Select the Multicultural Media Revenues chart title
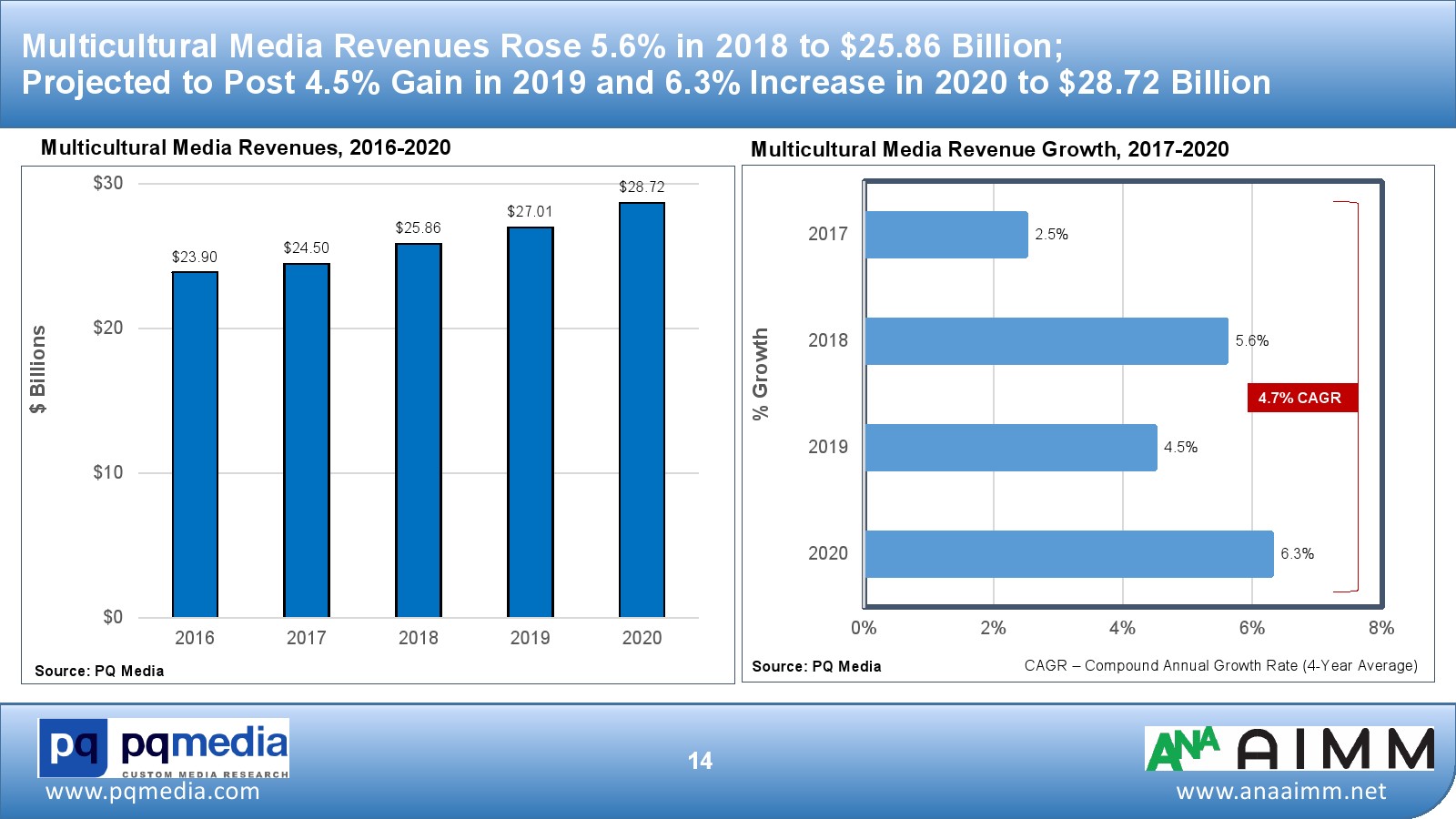This screenshot has height=819, width=1456. [x=246, y=147]
